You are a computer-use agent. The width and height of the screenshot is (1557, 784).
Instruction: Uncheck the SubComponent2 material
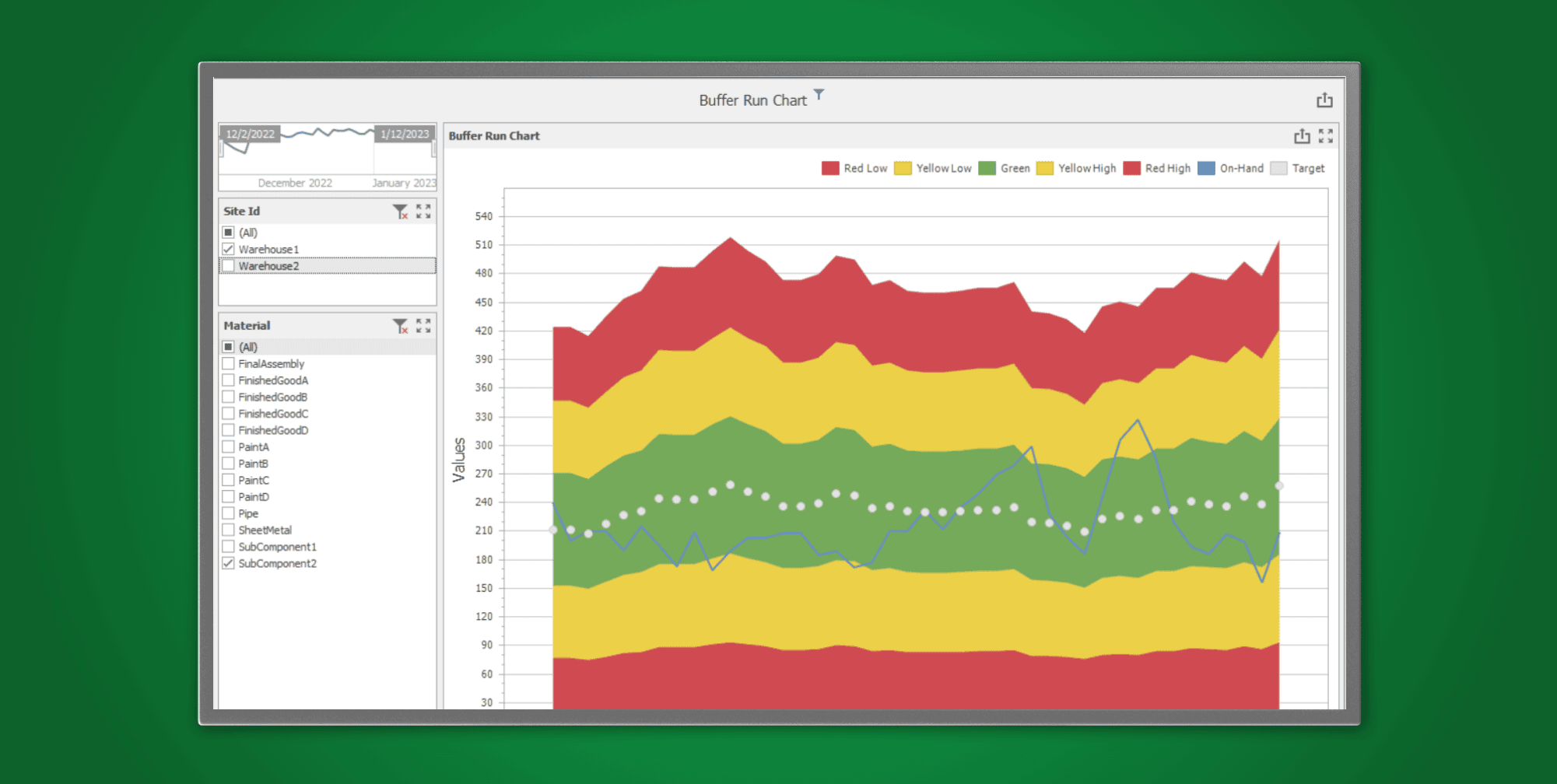click(x=229, y=563)
